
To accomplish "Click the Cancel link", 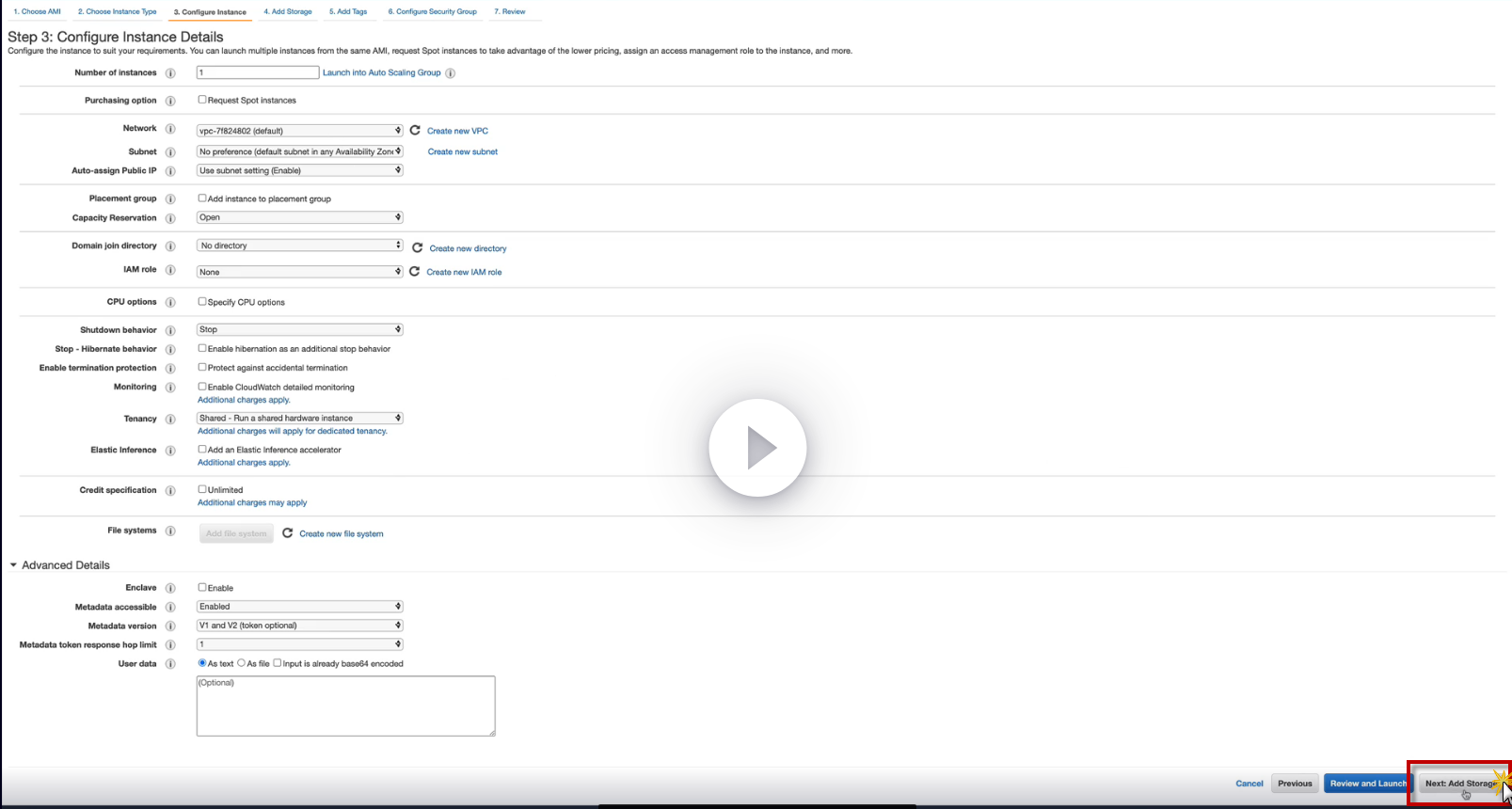I will click(1249, 784).
